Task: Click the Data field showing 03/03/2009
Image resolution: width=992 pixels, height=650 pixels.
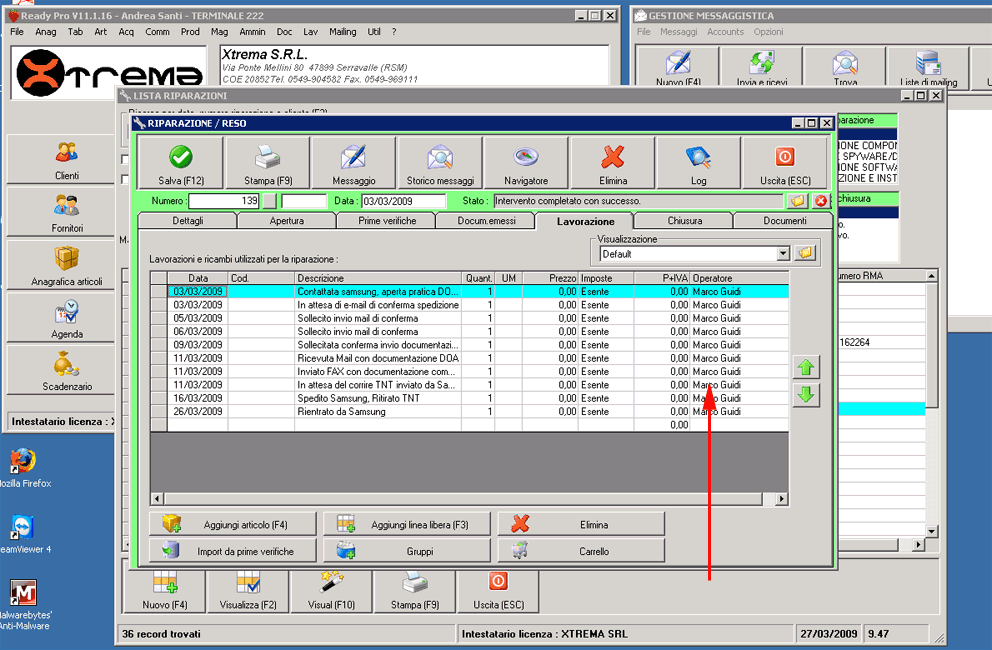Action: pos(404,201)
